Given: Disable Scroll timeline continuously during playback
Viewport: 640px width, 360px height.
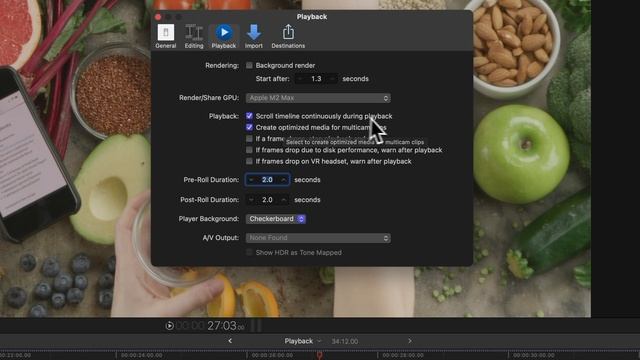Looking at the screenshot, I should coord(249,116).
